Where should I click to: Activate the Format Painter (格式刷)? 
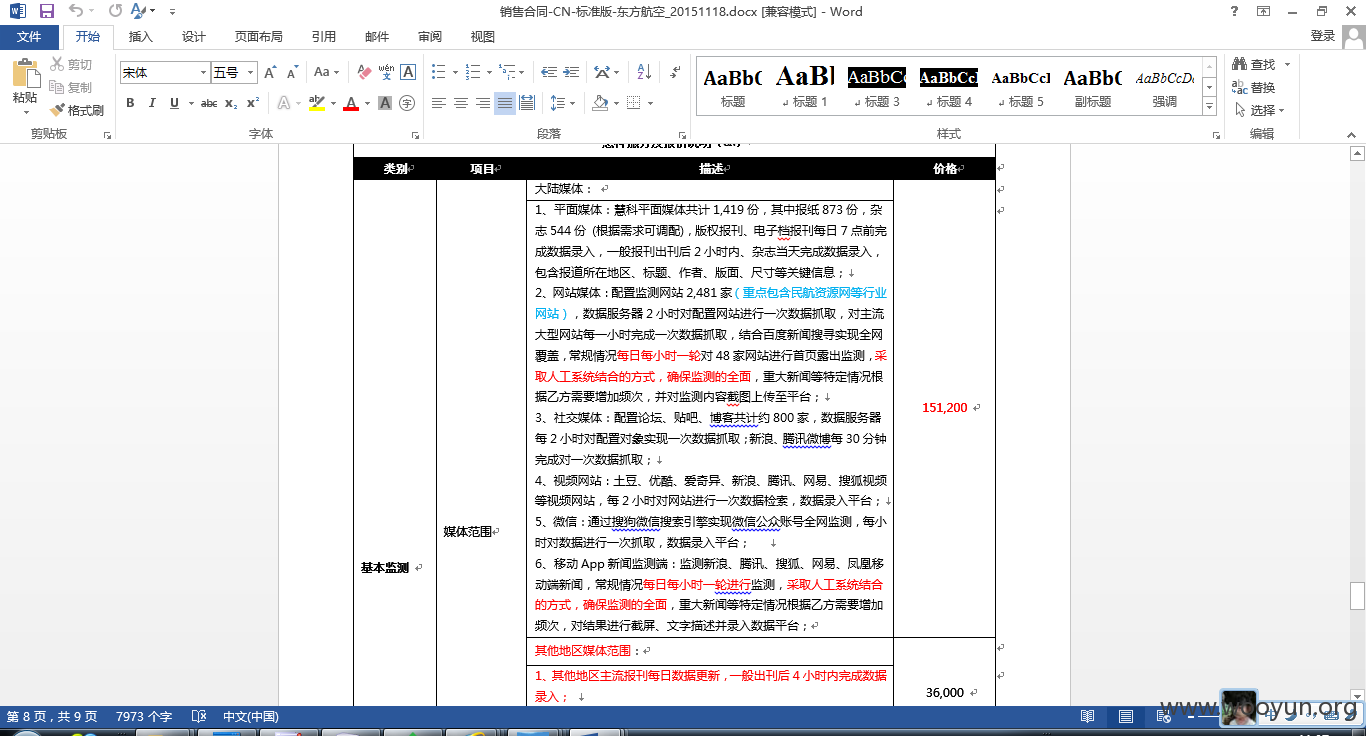(x=77, y=110)
